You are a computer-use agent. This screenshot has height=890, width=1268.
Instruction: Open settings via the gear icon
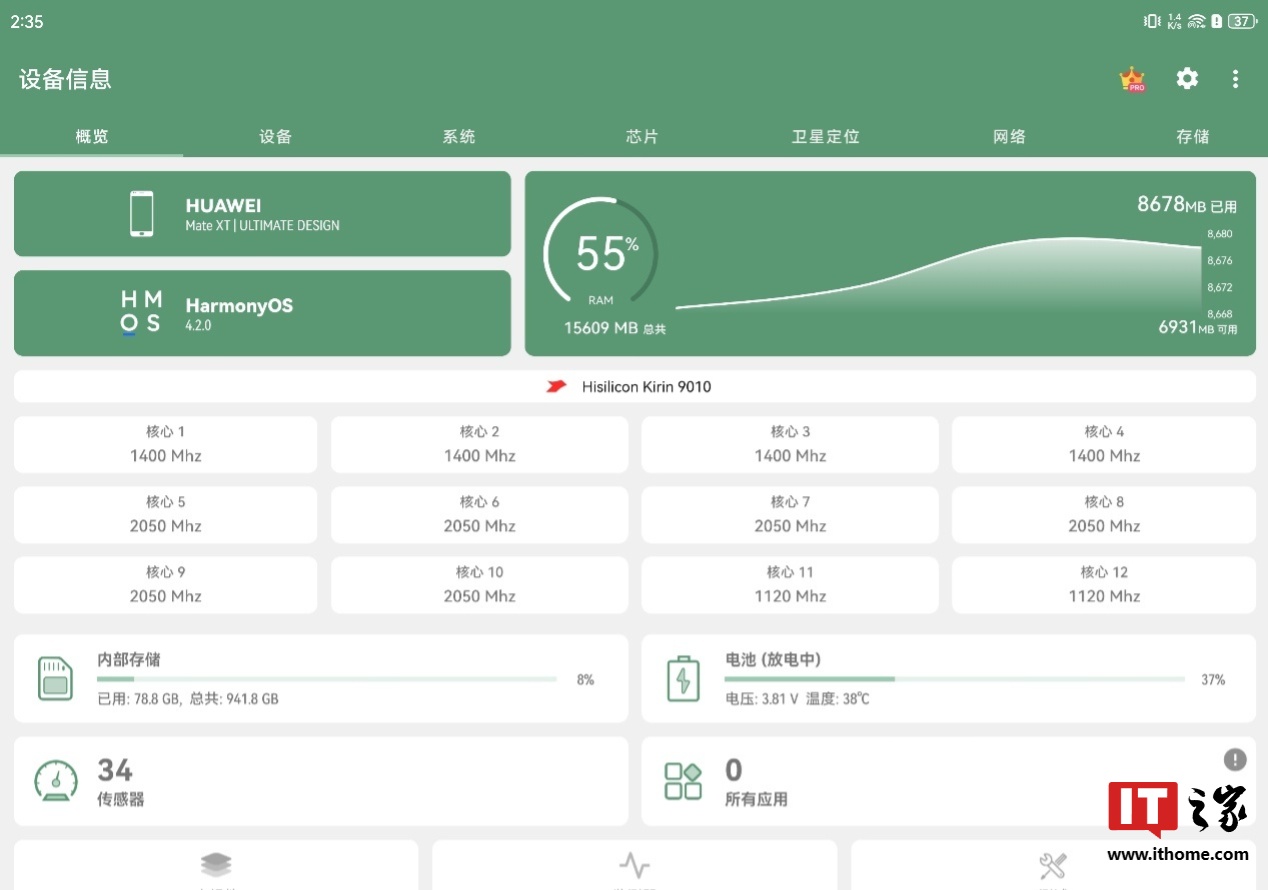1187,79
